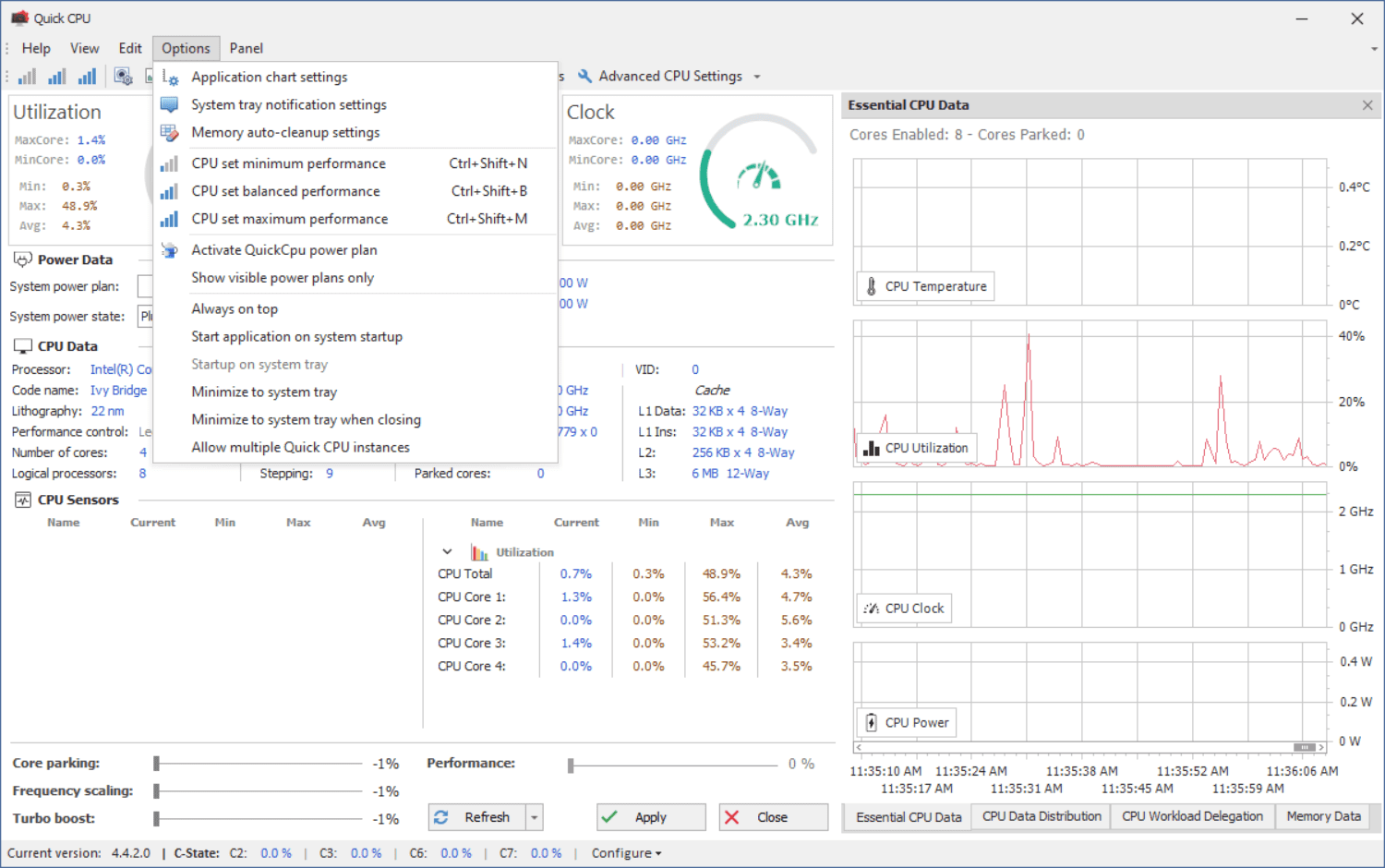Image resolution: width=1385 pixels, height=868 pixels.
Task: Click the Core parking slider
Action: tap(259, 764)
